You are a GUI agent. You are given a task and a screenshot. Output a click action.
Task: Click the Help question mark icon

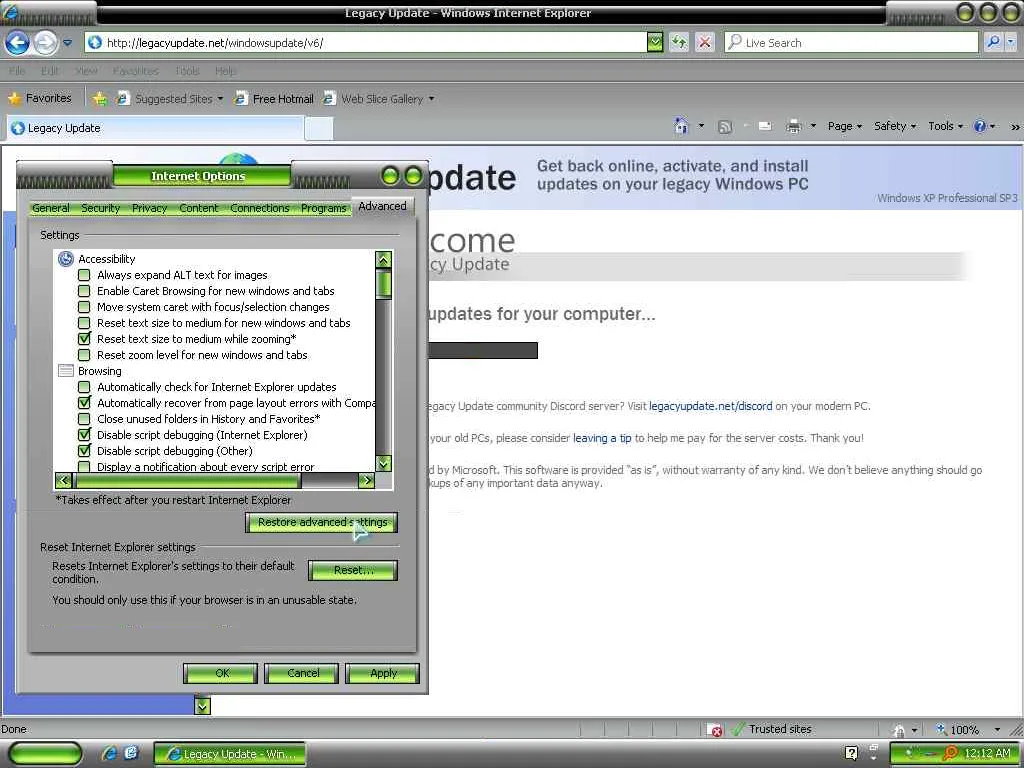980,126
